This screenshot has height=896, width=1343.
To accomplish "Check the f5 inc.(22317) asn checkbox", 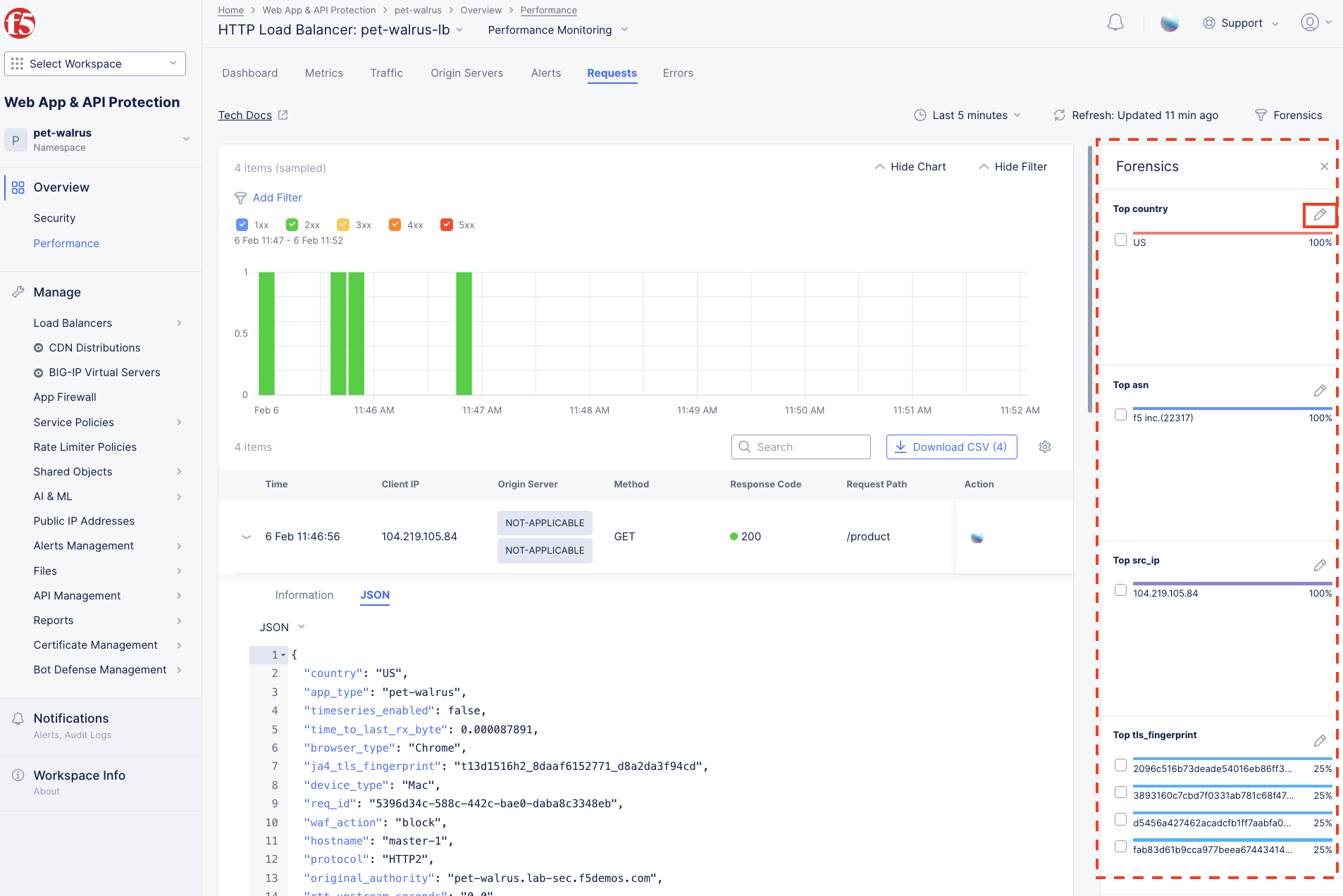I will click(1120, 415).
